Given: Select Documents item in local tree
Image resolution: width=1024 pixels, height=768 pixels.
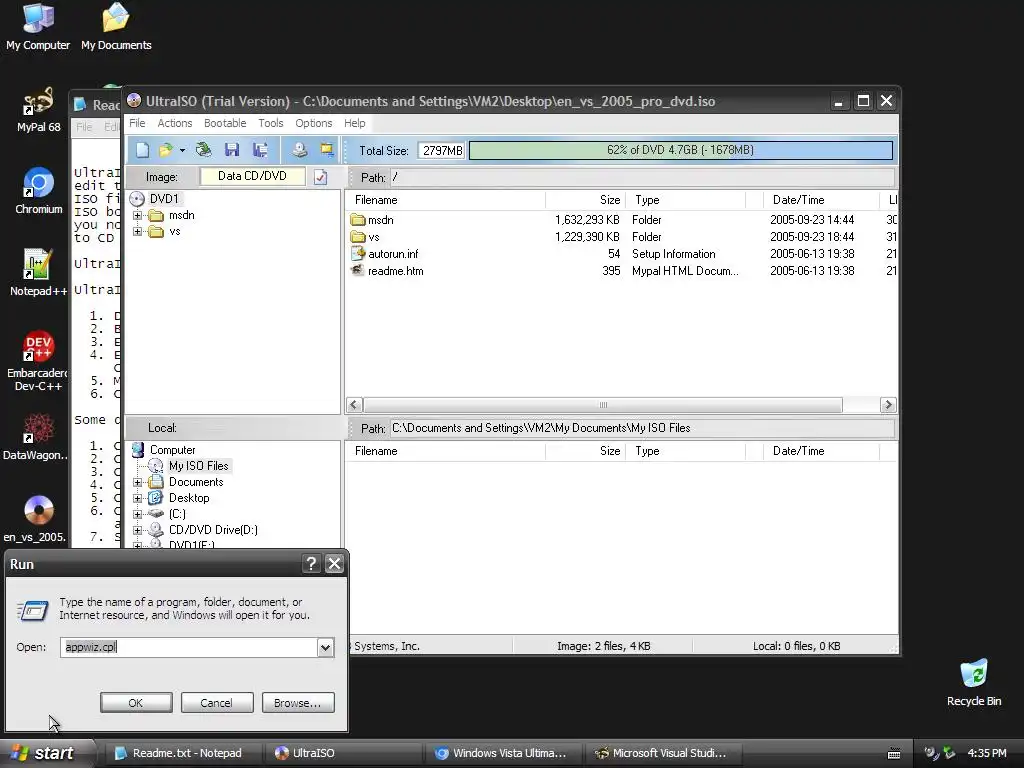Looking at the screenshot, I should (196, 482).
